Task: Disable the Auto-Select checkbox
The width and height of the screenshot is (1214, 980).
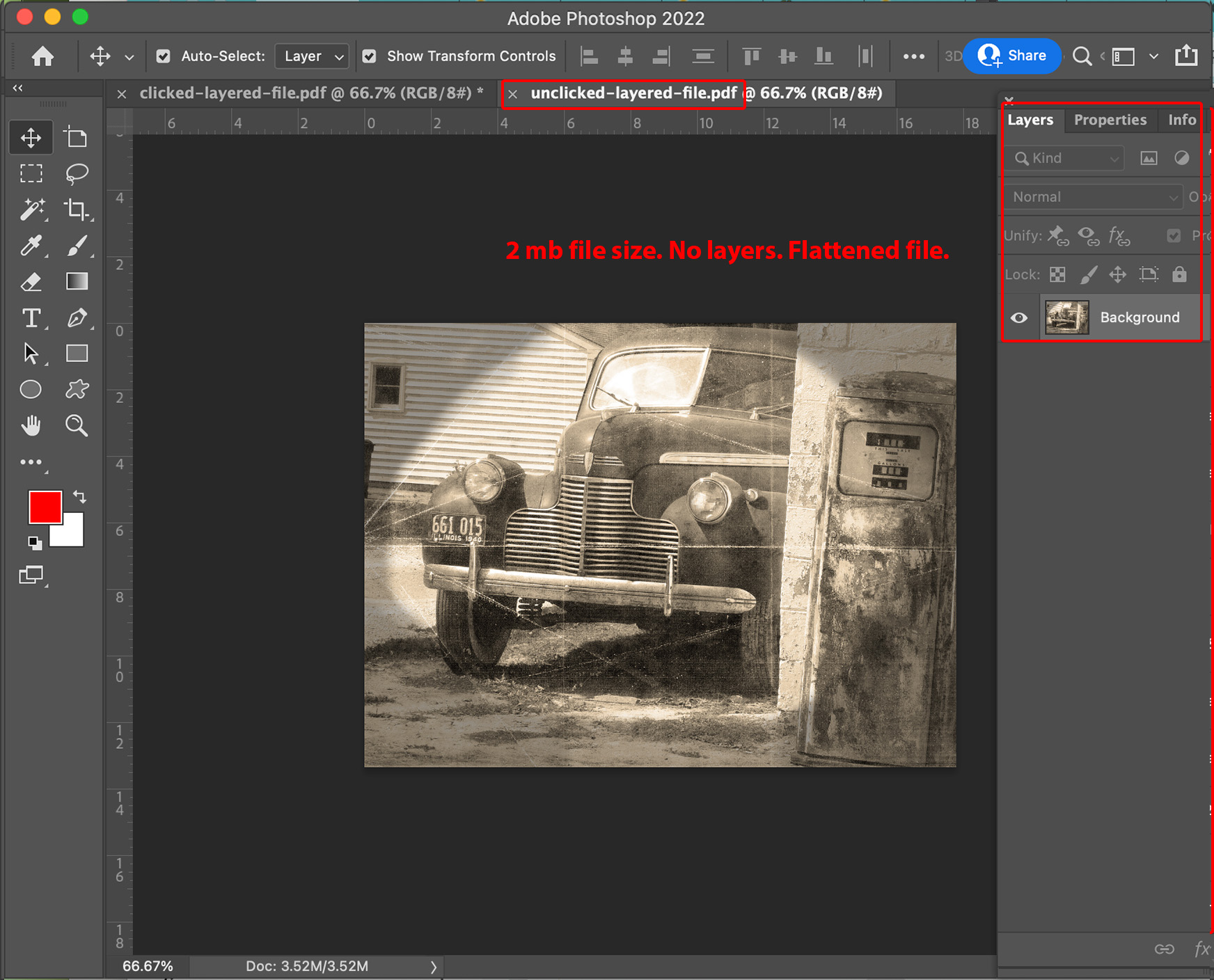Action: 163,56
